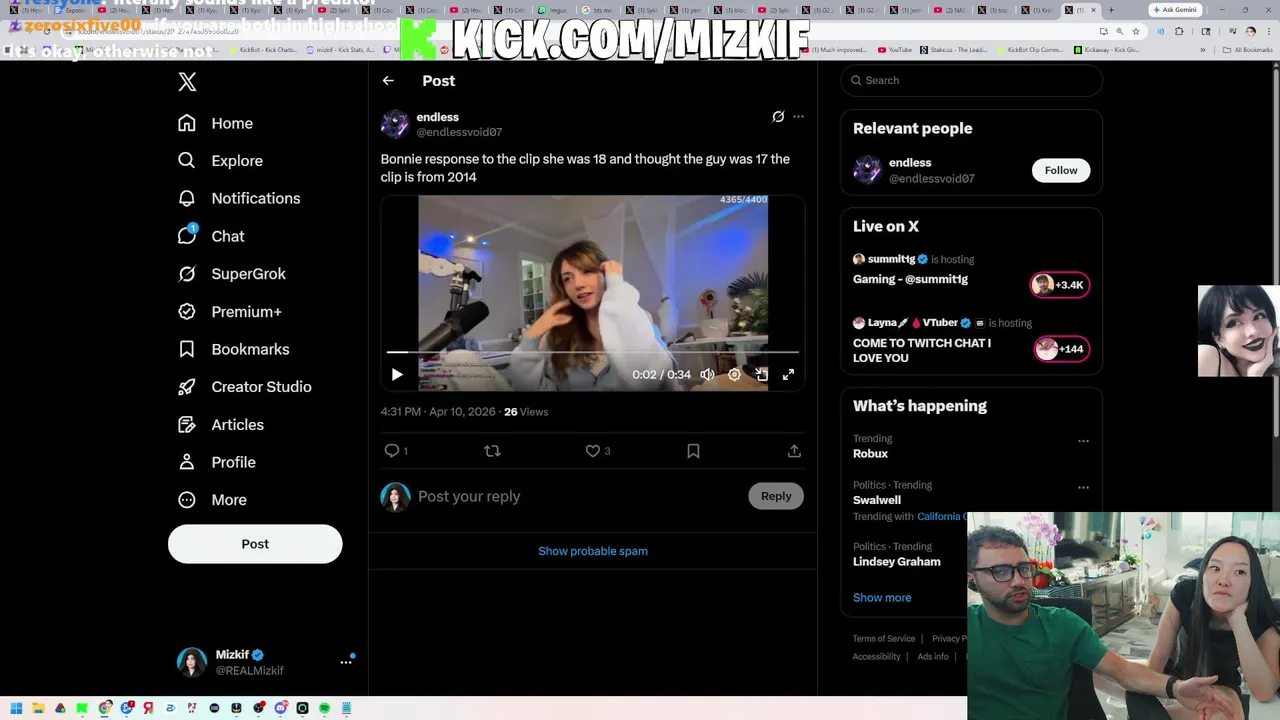
Task: Click the 26 Views count
Action: pos(526,412)
